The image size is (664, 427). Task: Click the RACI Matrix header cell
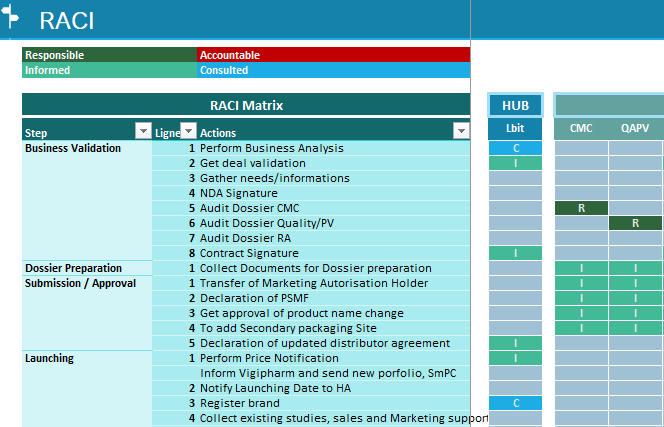246,105
